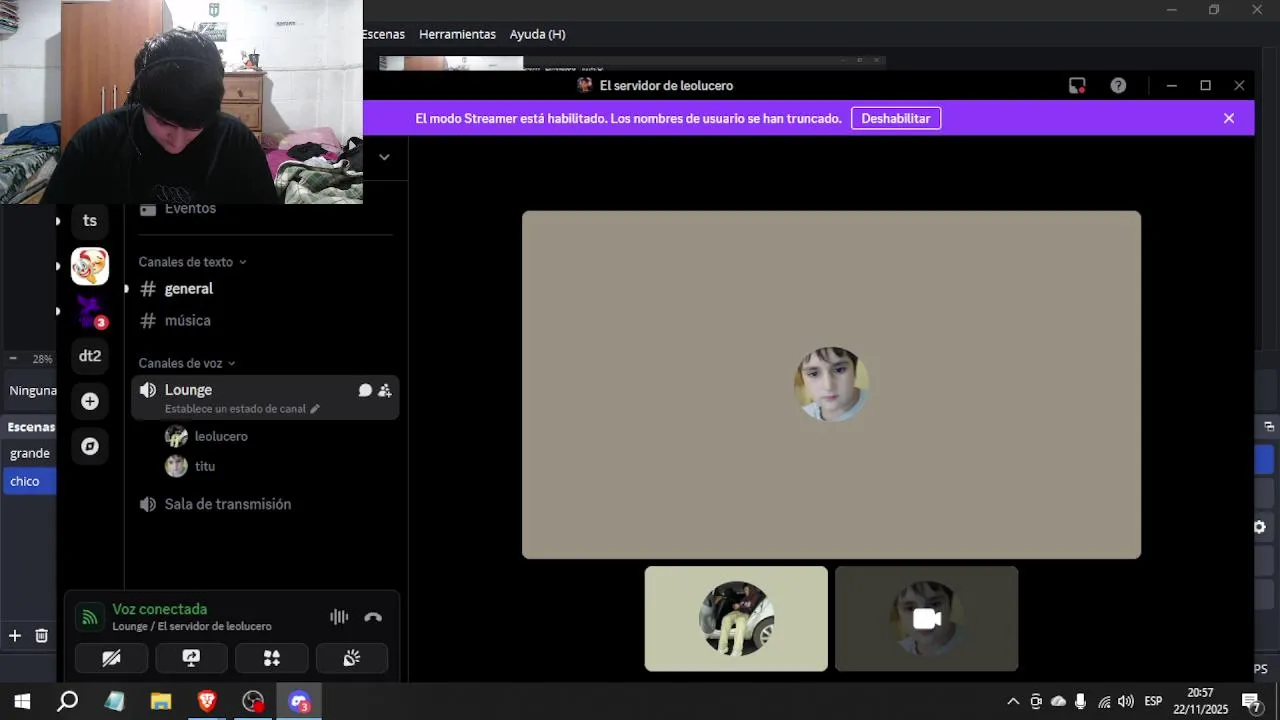Collapse Canales de voz category

click(x=187, y=363)
